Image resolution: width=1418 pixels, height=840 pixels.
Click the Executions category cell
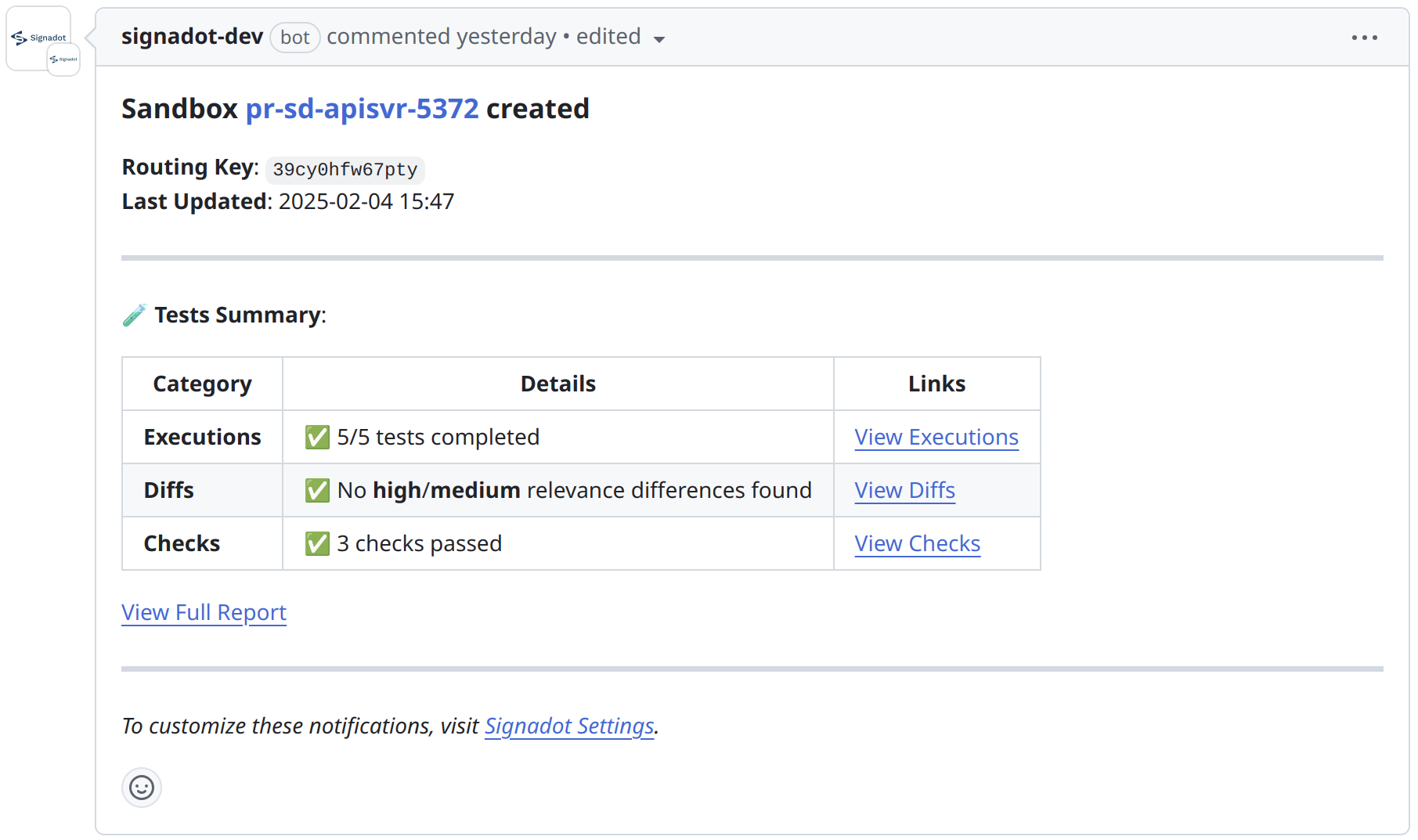coord(202,437)
